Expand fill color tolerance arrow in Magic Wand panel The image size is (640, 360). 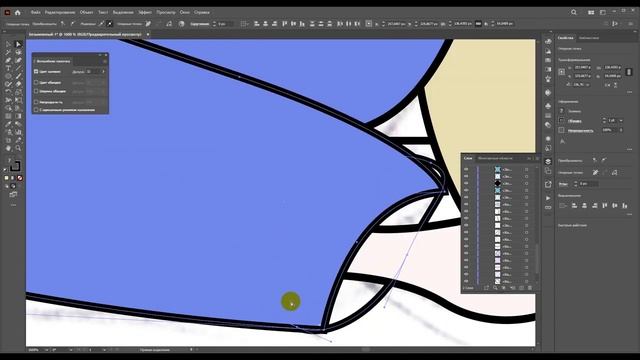(103, 71)
